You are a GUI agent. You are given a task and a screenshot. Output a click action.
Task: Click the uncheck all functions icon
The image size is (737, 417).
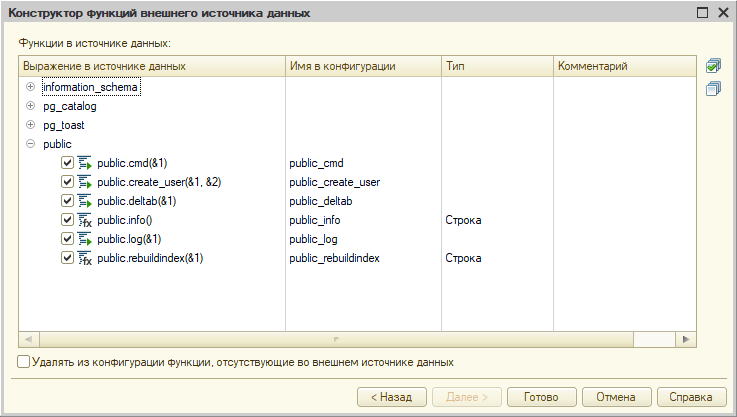[x=713, y=89]
